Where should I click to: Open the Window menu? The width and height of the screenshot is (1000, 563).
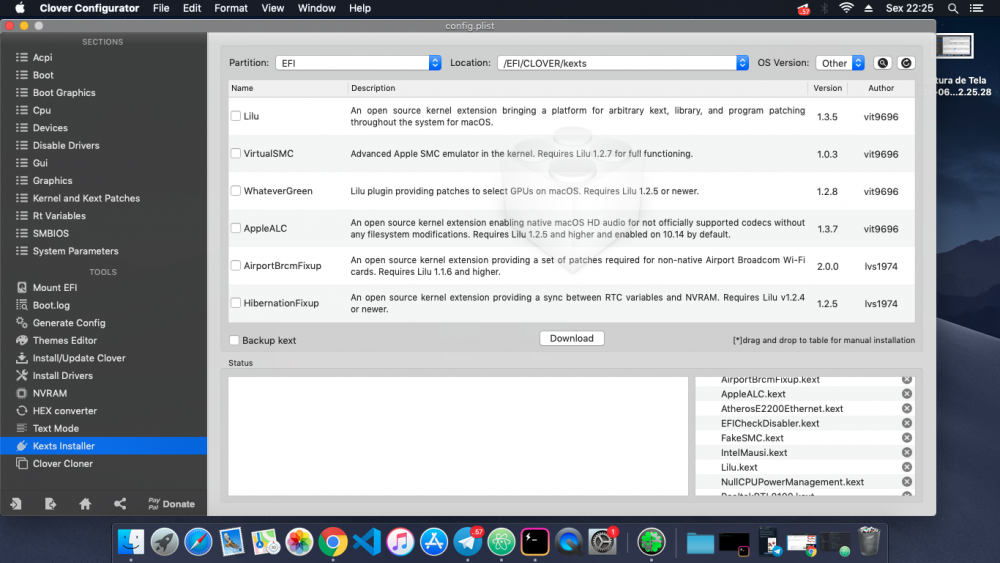316,8
